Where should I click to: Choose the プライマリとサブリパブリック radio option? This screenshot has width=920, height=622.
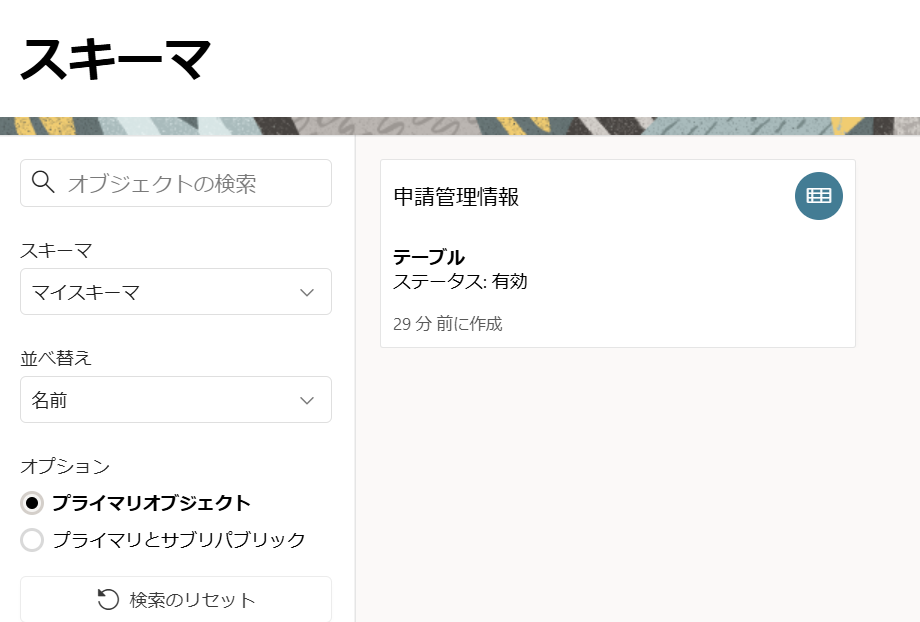coord(33,540)
